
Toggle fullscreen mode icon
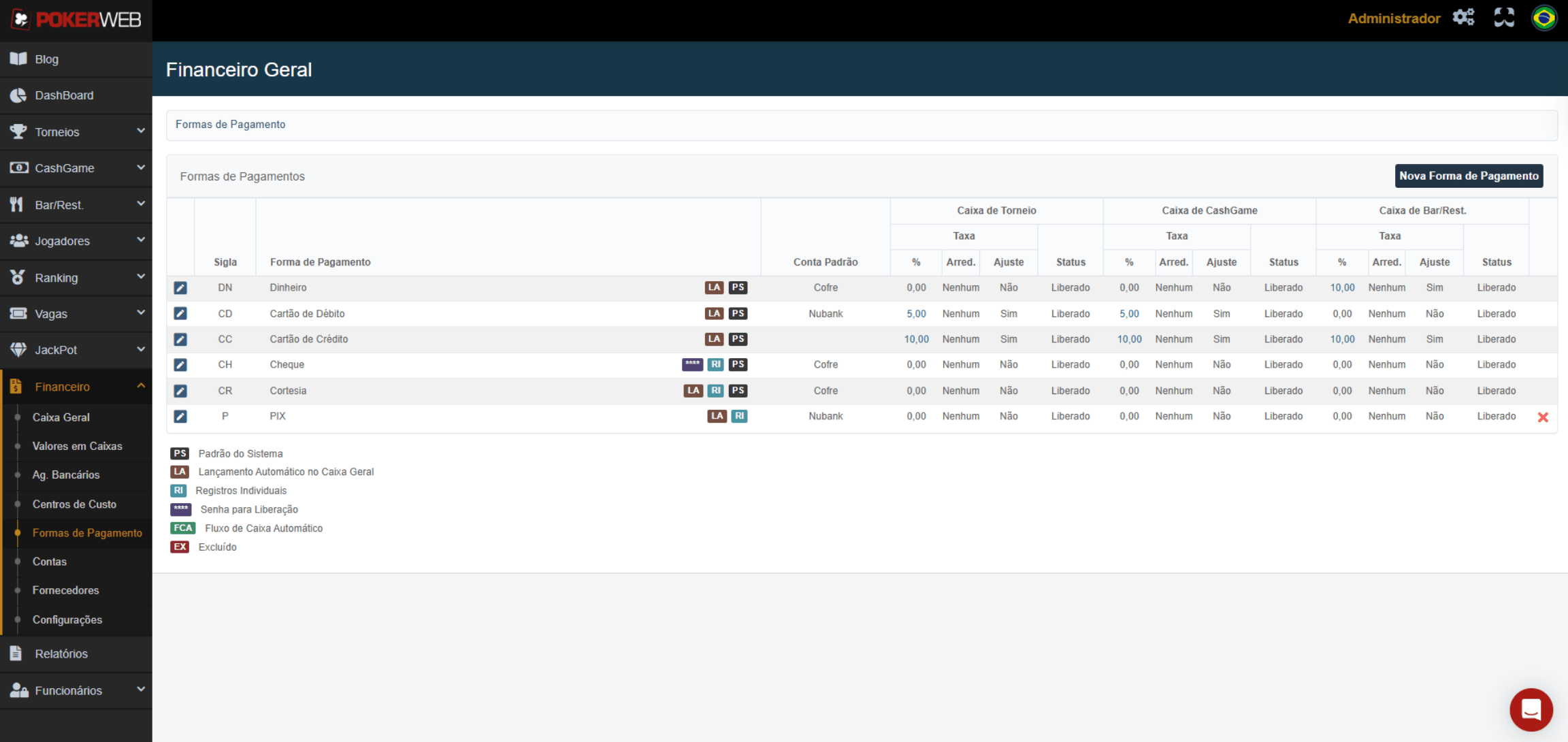(x=1504, y=18)
